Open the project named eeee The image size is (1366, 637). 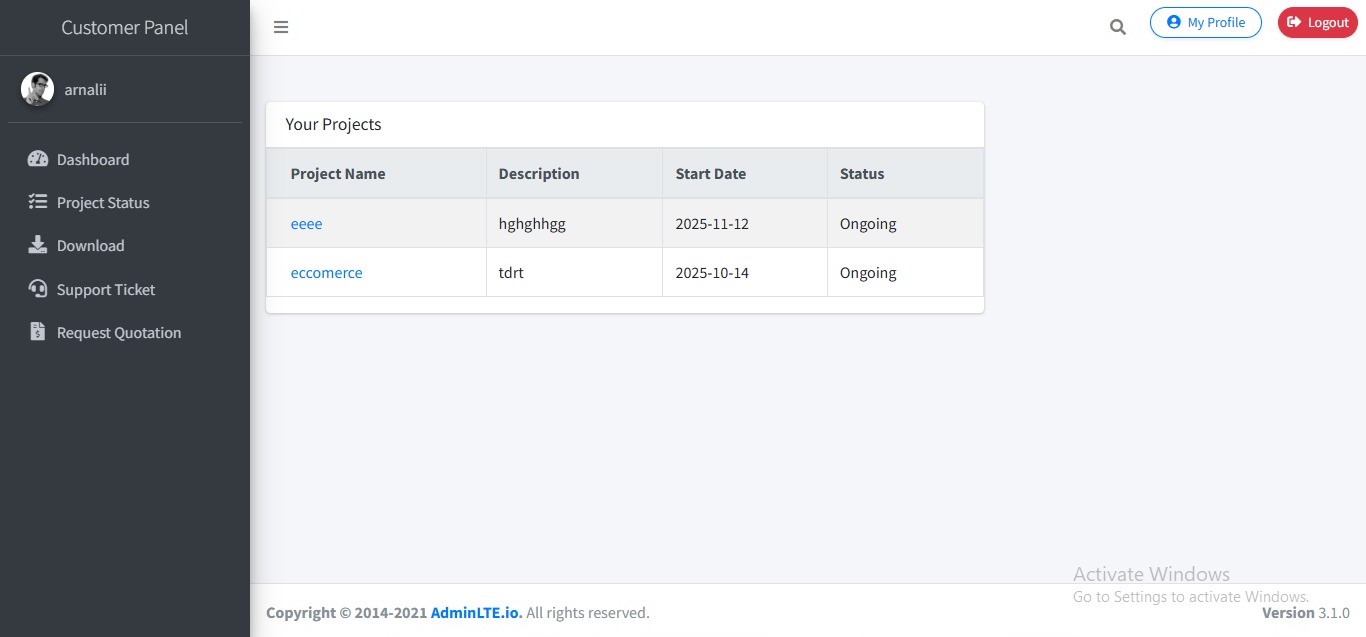[306, 223]
